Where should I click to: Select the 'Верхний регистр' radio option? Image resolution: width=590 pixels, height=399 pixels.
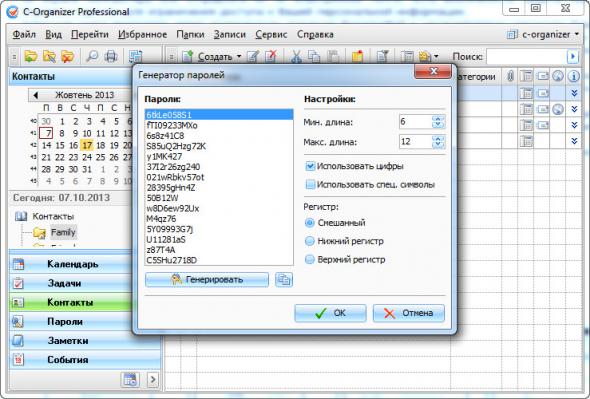[309, 259]
